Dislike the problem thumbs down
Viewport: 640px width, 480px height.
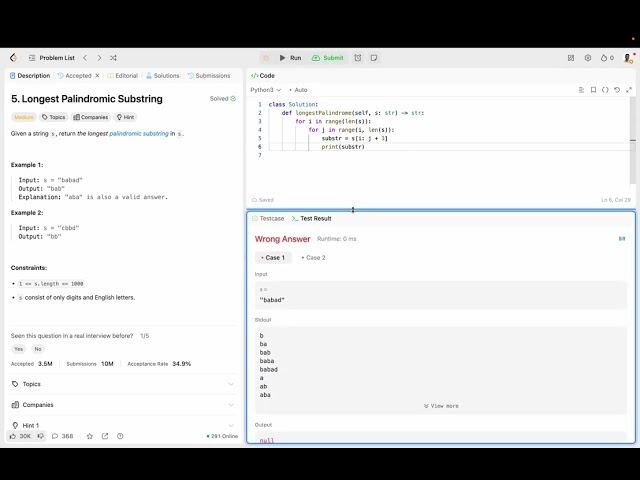point(40,436)
